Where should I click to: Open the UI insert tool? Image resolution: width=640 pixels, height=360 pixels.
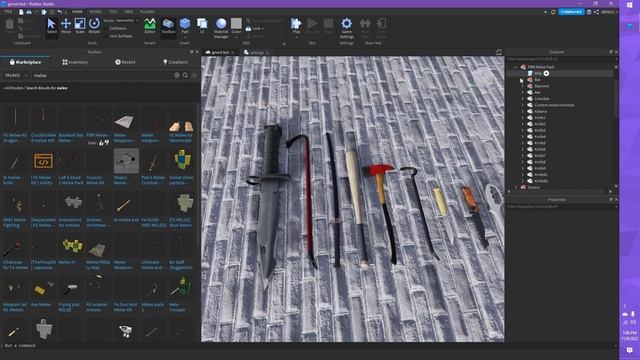(202, 26)
